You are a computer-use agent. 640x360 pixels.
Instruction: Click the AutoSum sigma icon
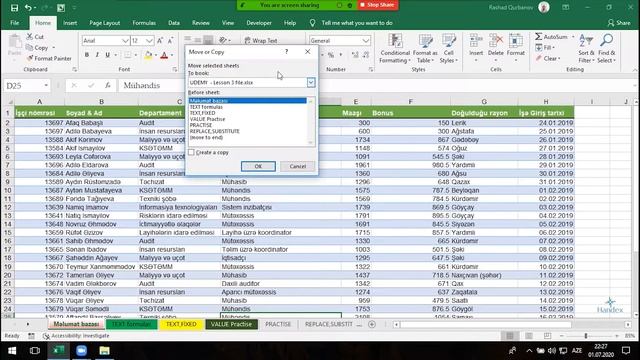click(539, 37)
